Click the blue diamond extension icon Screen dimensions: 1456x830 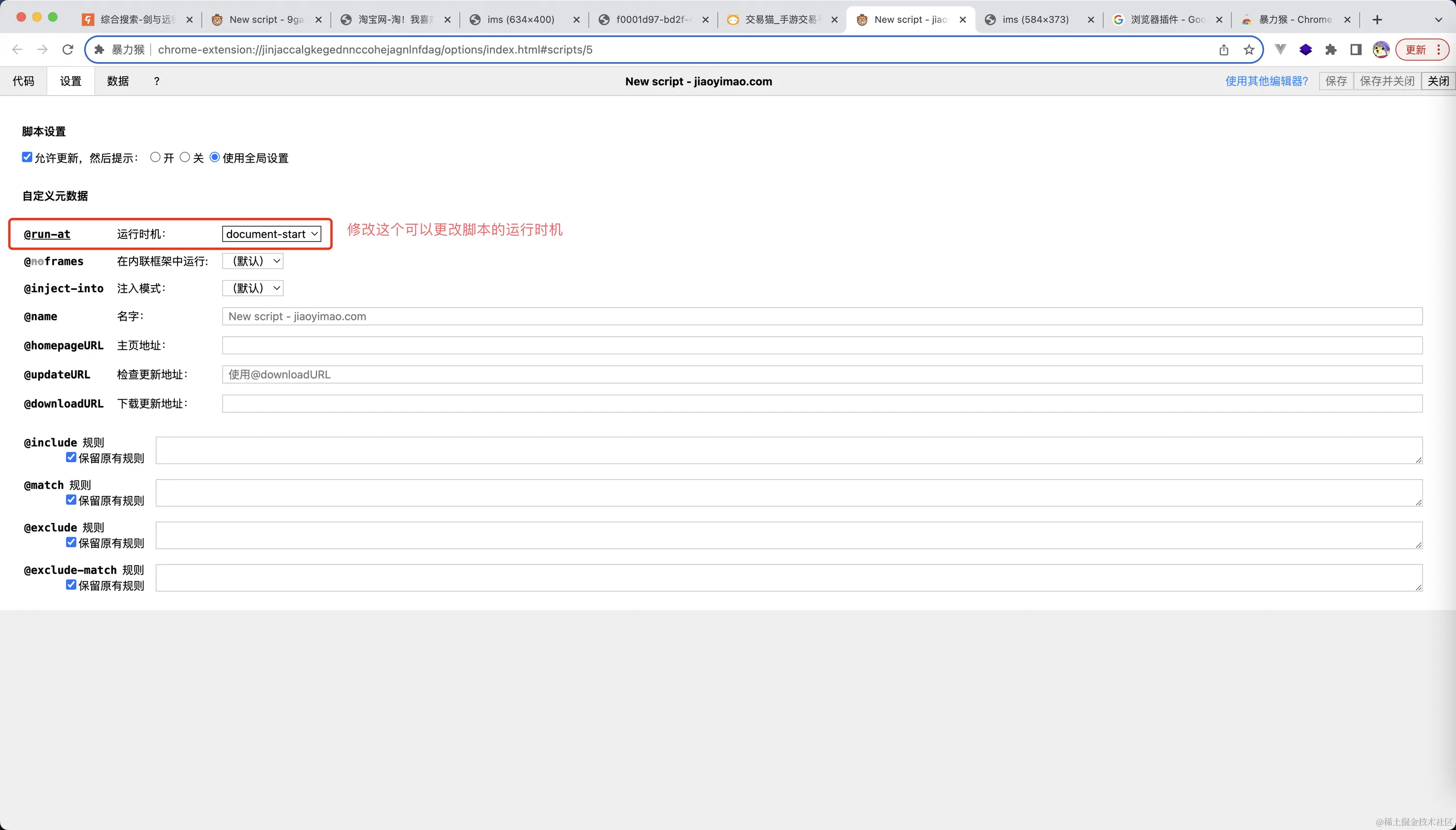(1305, 50)
